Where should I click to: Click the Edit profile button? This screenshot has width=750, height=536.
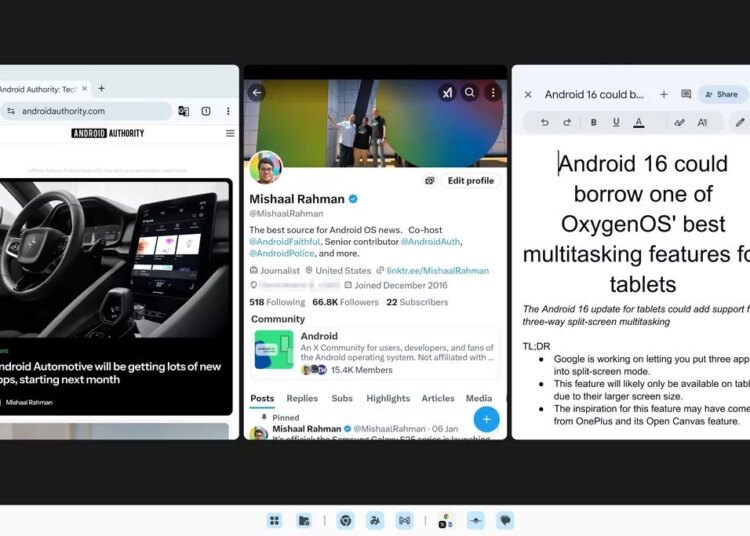tap(471, 181)
